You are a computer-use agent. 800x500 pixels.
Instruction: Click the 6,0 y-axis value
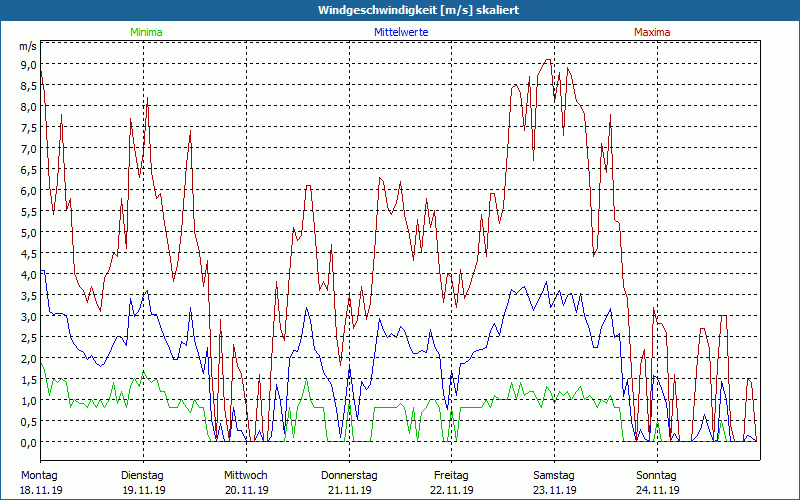pos(29,190)
